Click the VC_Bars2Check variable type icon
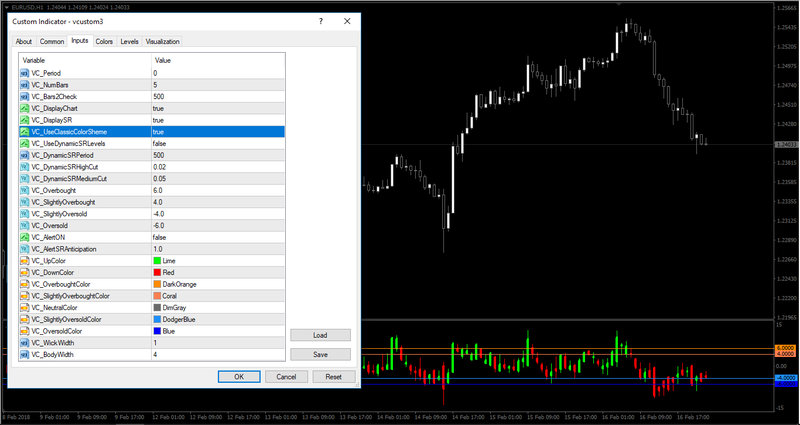800x425 pixels. pyautogui.click(x=24, y=96)
